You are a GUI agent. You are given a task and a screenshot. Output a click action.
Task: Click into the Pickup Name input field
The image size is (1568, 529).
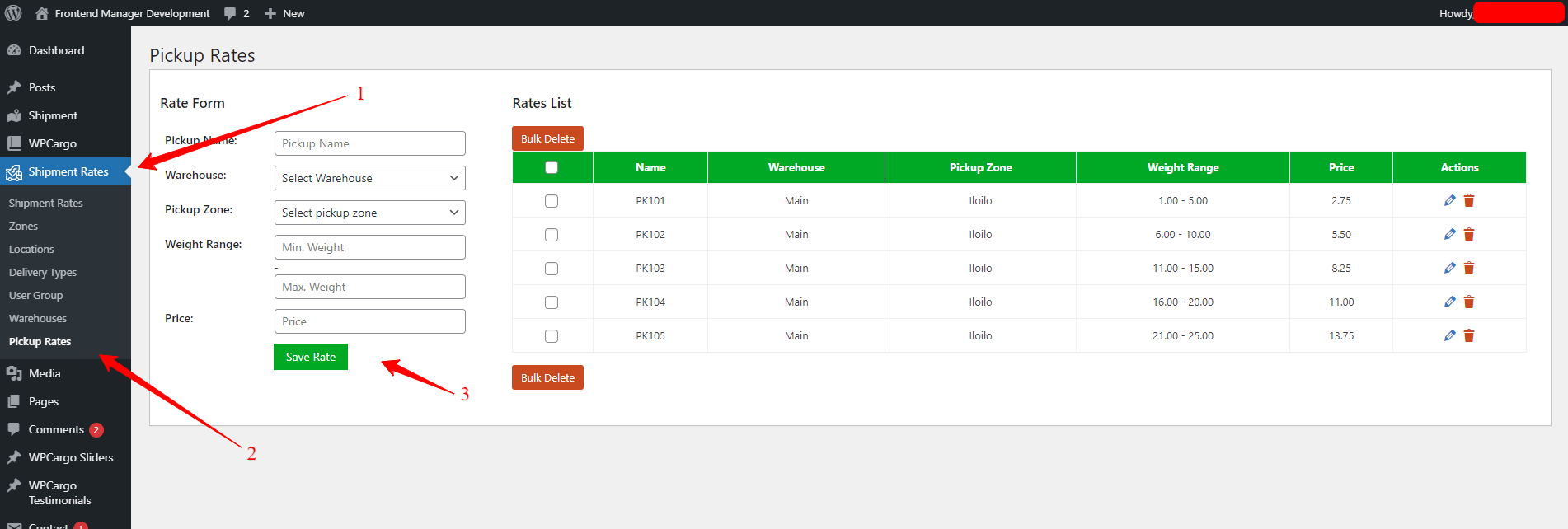369,143
